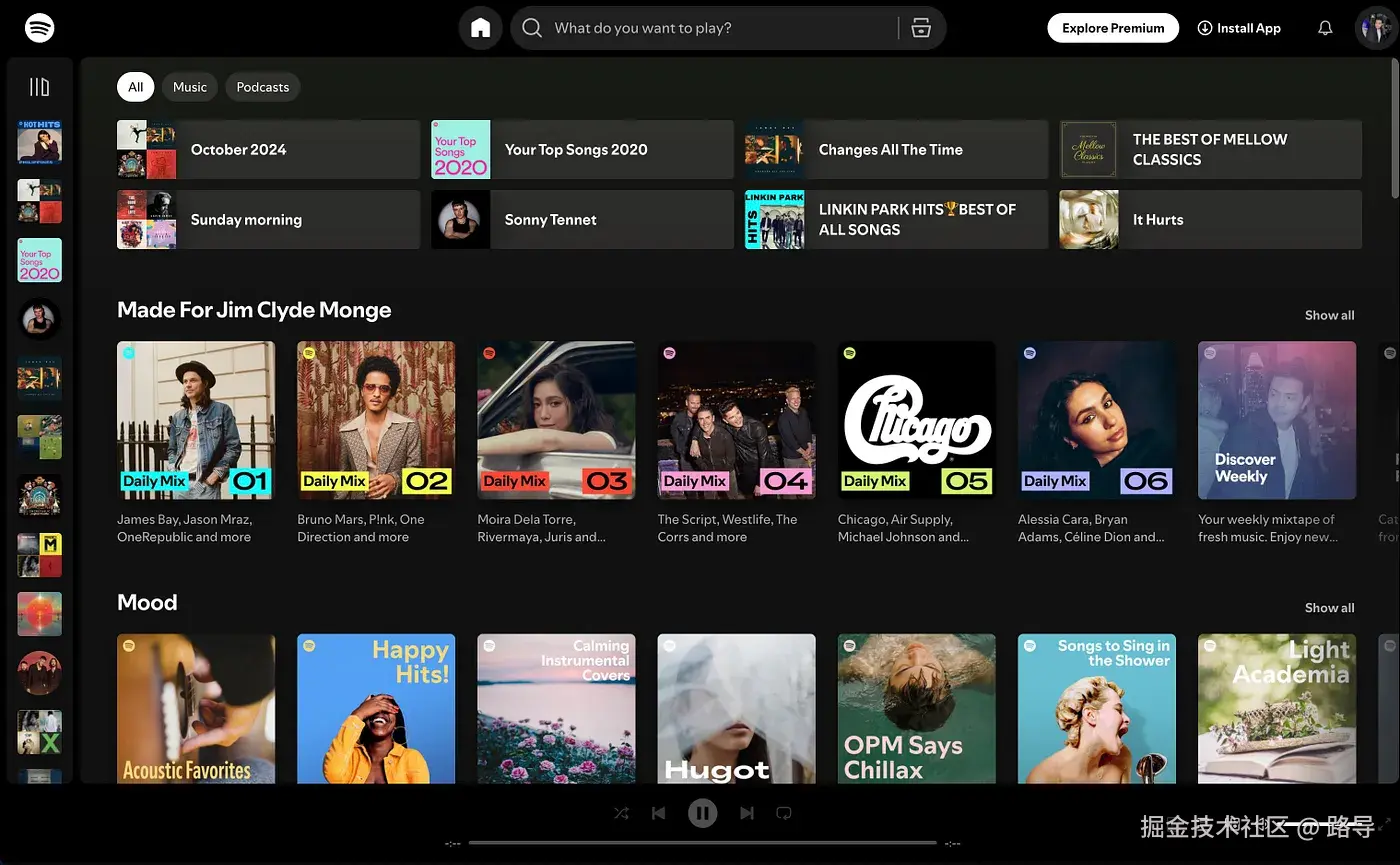
Task: Open THE BEST OF MELLOW CLASSICS shortcut
Action: (1211, 150)
